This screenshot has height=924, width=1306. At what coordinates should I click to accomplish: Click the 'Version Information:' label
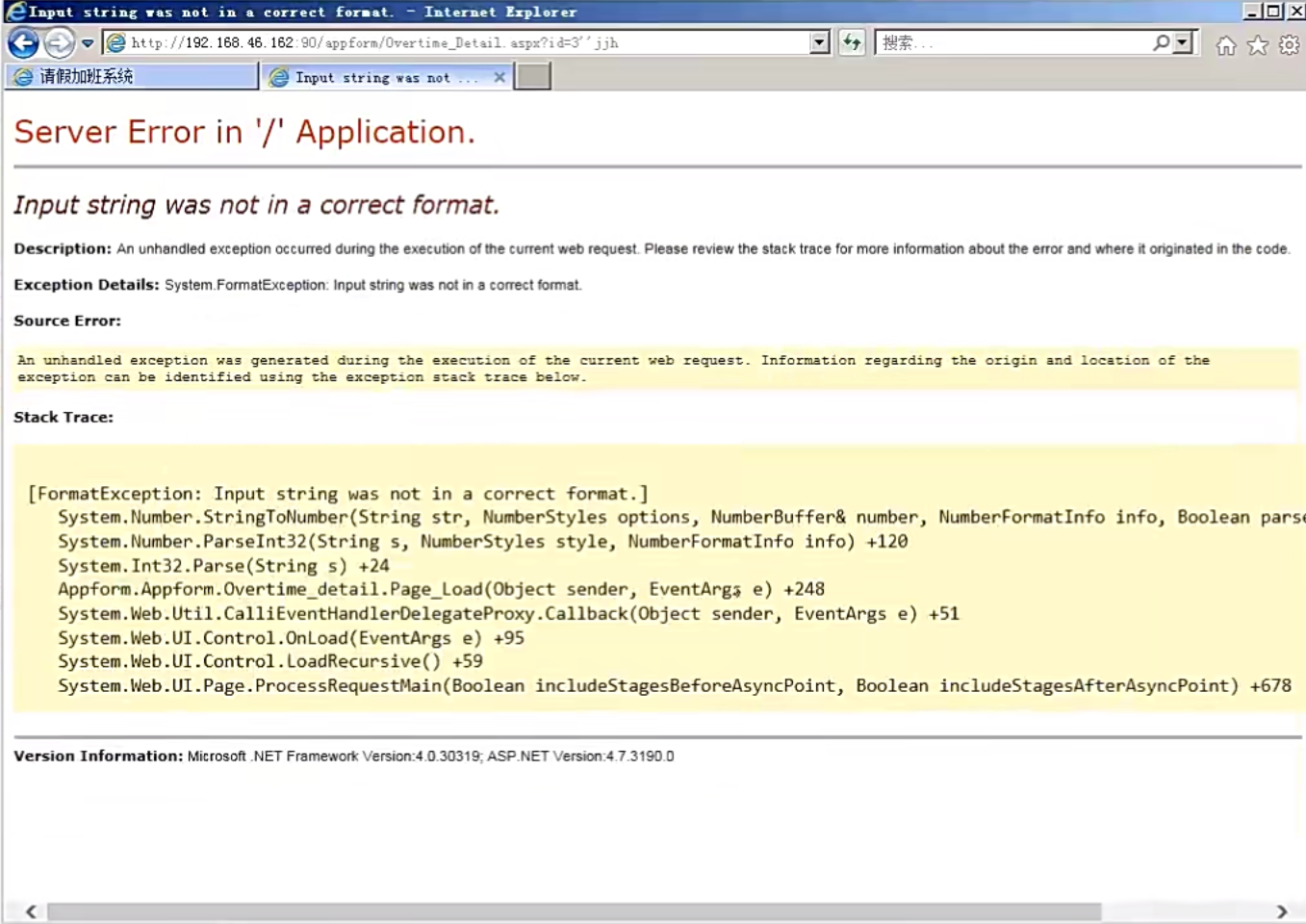tap(98, 756)
